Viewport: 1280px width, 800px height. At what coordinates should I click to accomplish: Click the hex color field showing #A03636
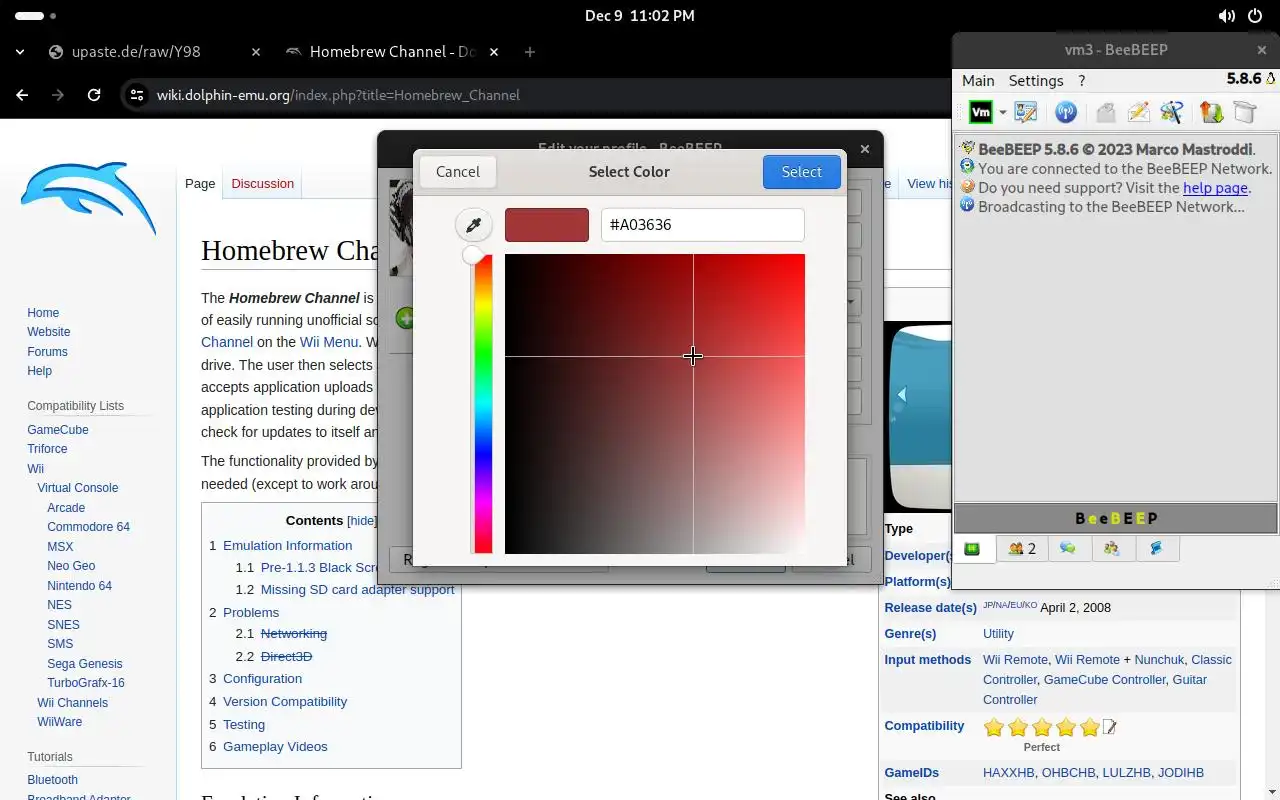[x=703, y=225]
